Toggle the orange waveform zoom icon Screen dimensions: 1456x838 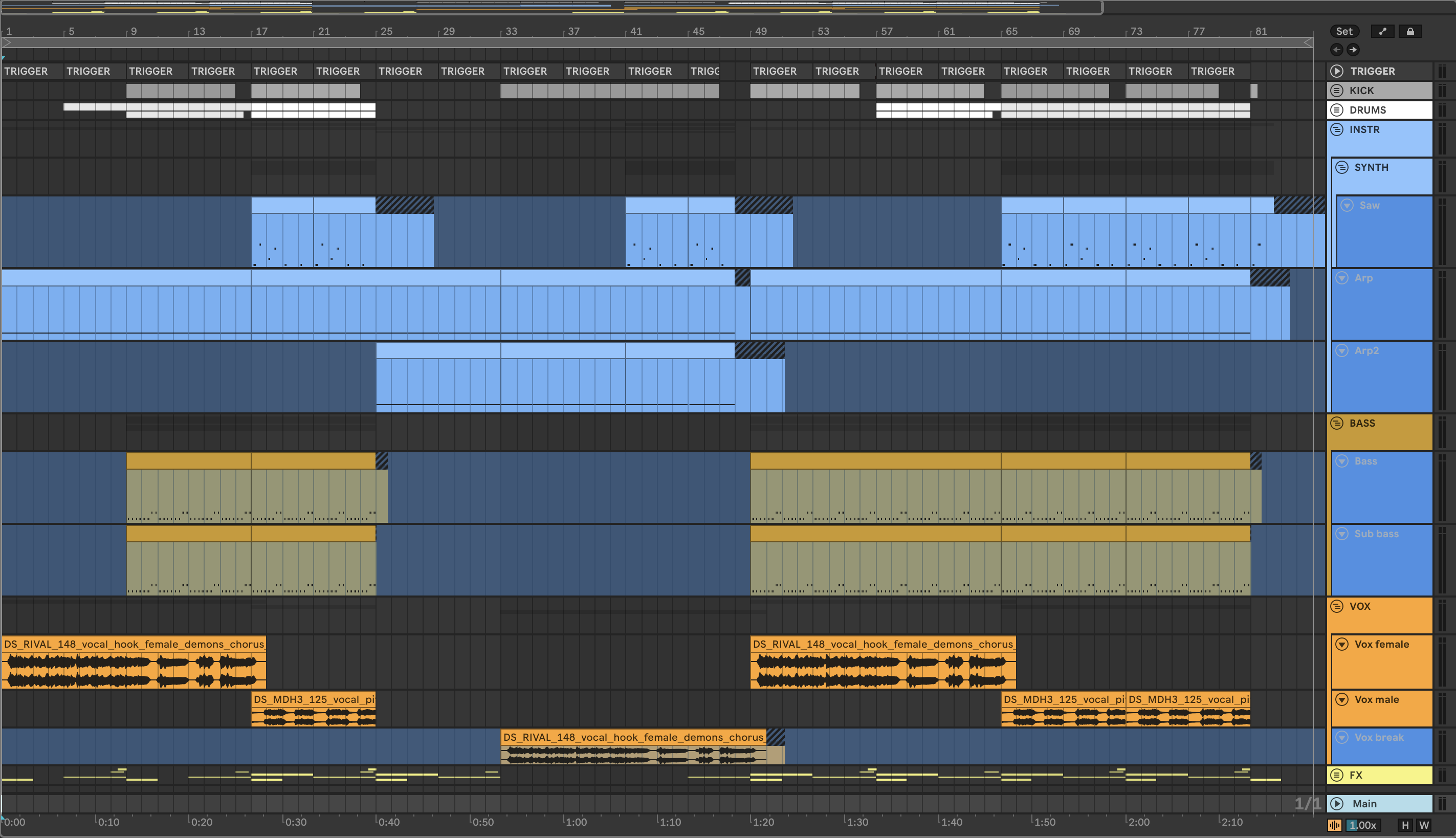click(x=1335, y=825)
